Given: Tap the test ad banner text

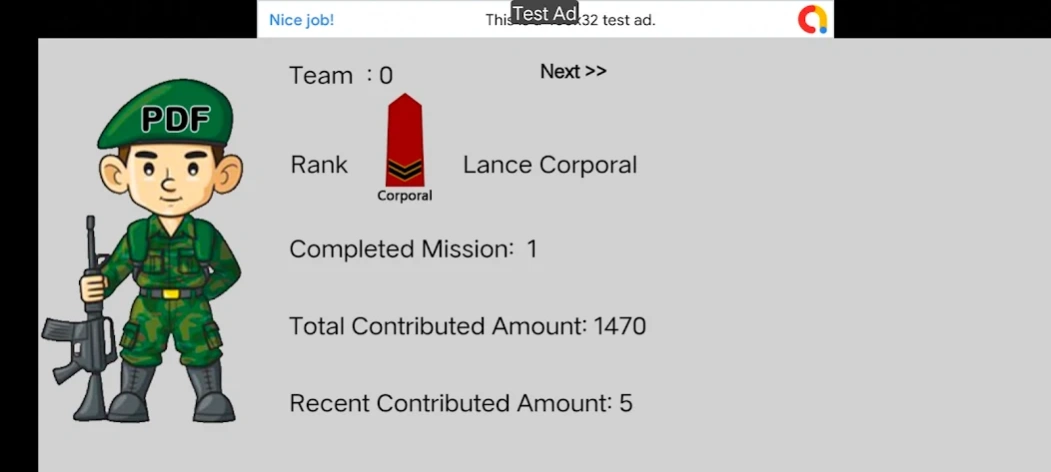Looking at the screenshot, I should coord(570,20).
